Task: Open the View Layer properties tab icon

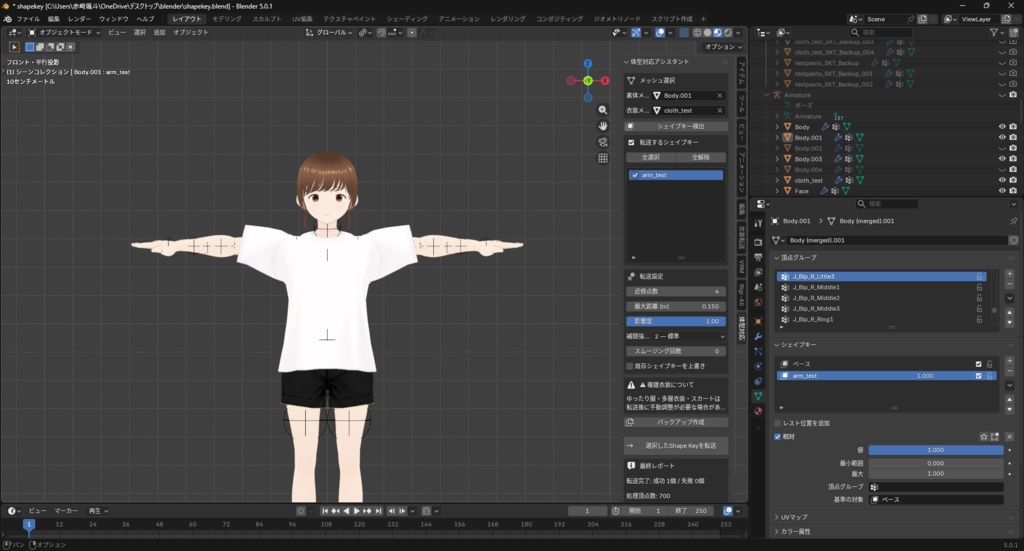Action: pos(758,272)
